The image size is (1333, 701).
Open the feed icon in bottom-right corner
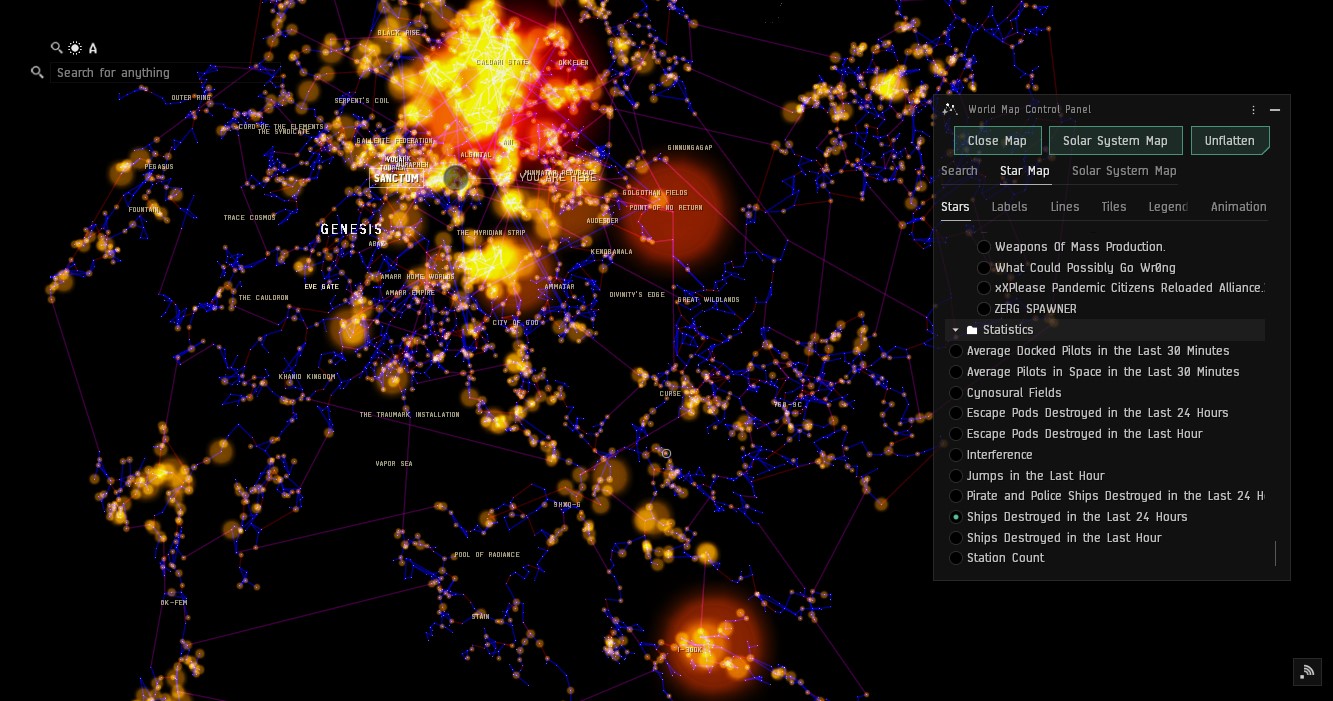pyautogui.click(x=1306, y=672)
